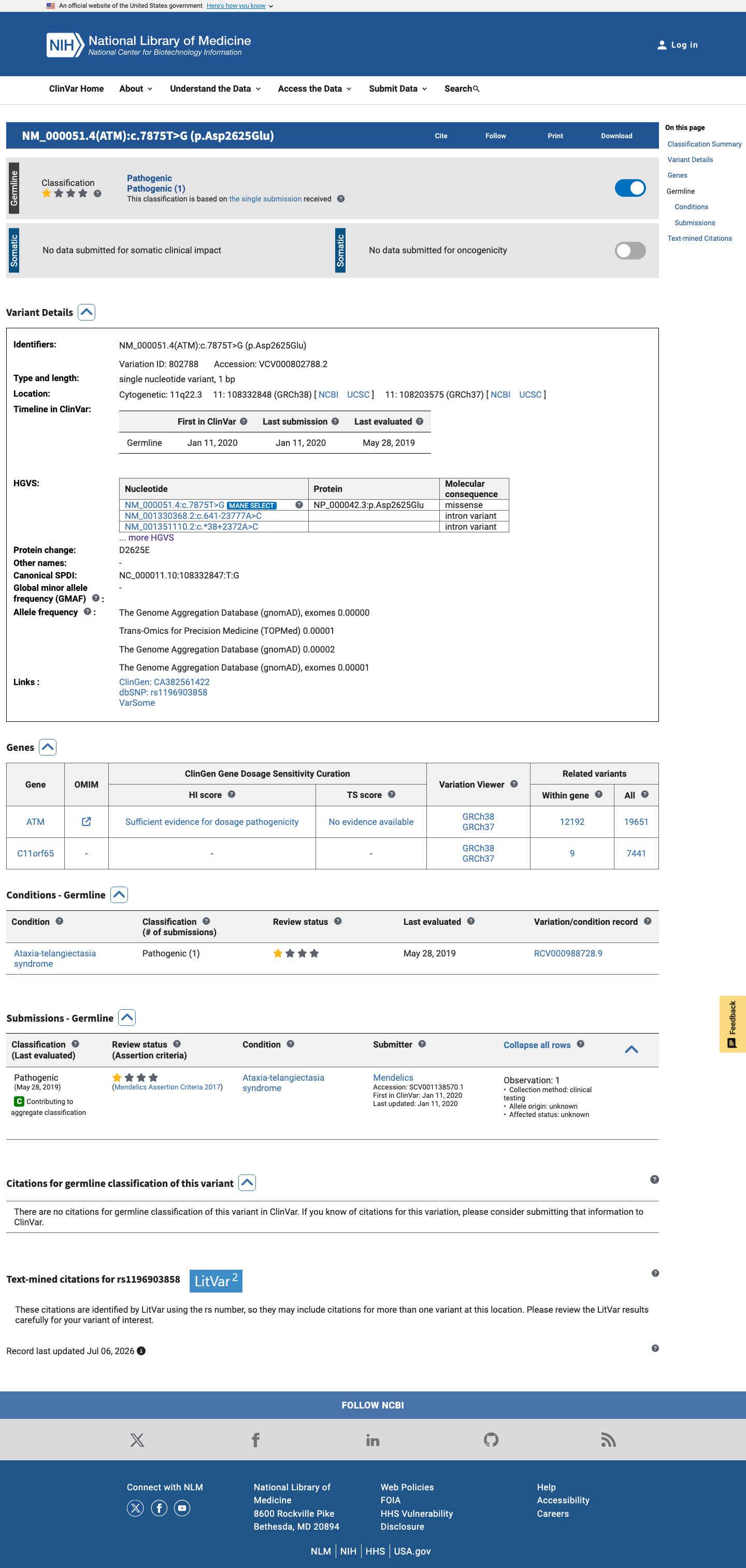Open the About dropdown menu
Viewport: 746px width, 1568px height.
tap(136, 89)
